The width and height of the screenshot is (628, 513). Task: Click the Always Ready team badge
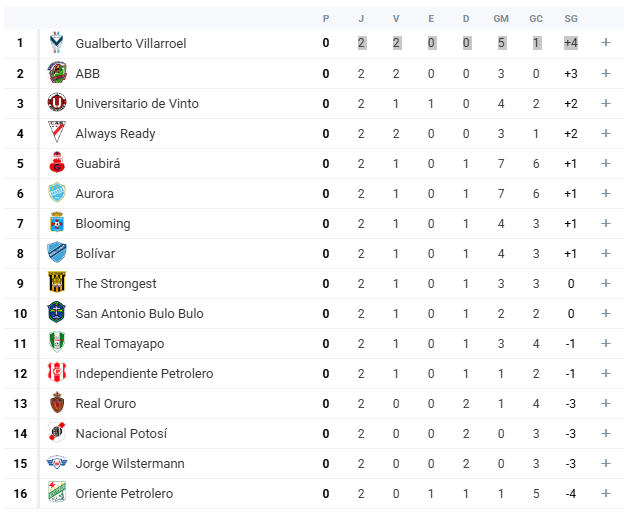57,132
